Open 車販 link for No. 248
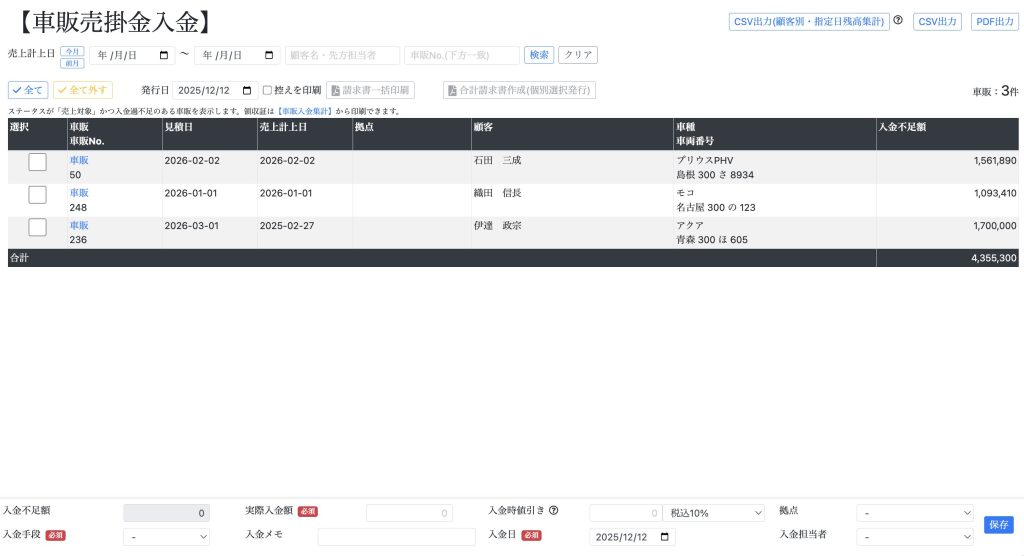 click(x=79, y=193)
